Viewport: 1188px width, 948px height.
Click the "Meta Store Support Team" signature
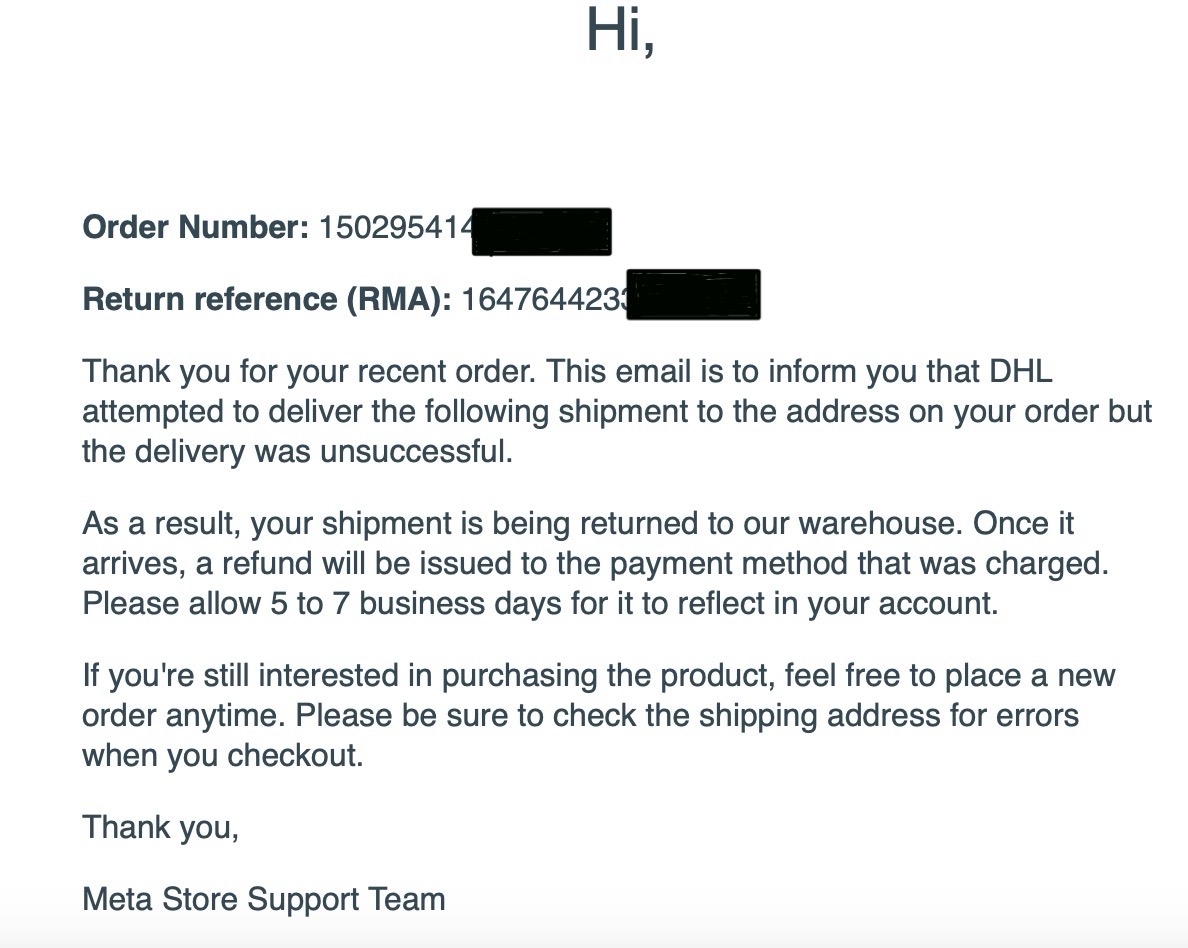point(263,899)
